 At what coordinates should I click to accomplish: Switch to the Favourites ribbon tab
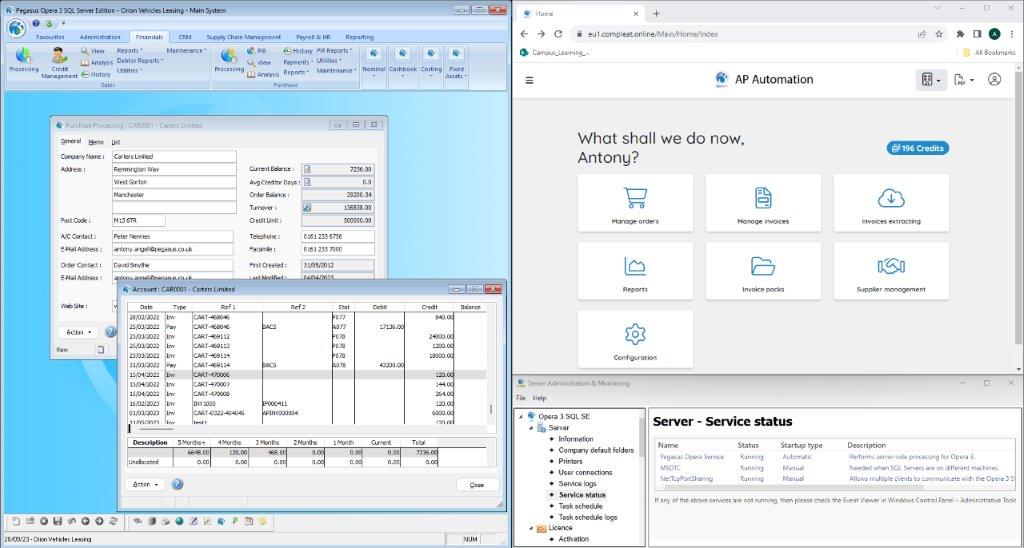coord(50,37)
